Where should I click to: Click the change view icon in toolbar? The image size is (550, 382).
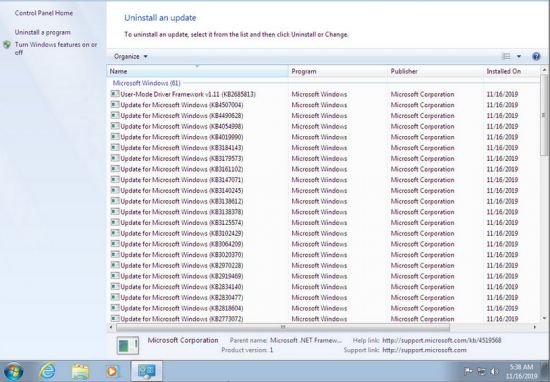506,56
